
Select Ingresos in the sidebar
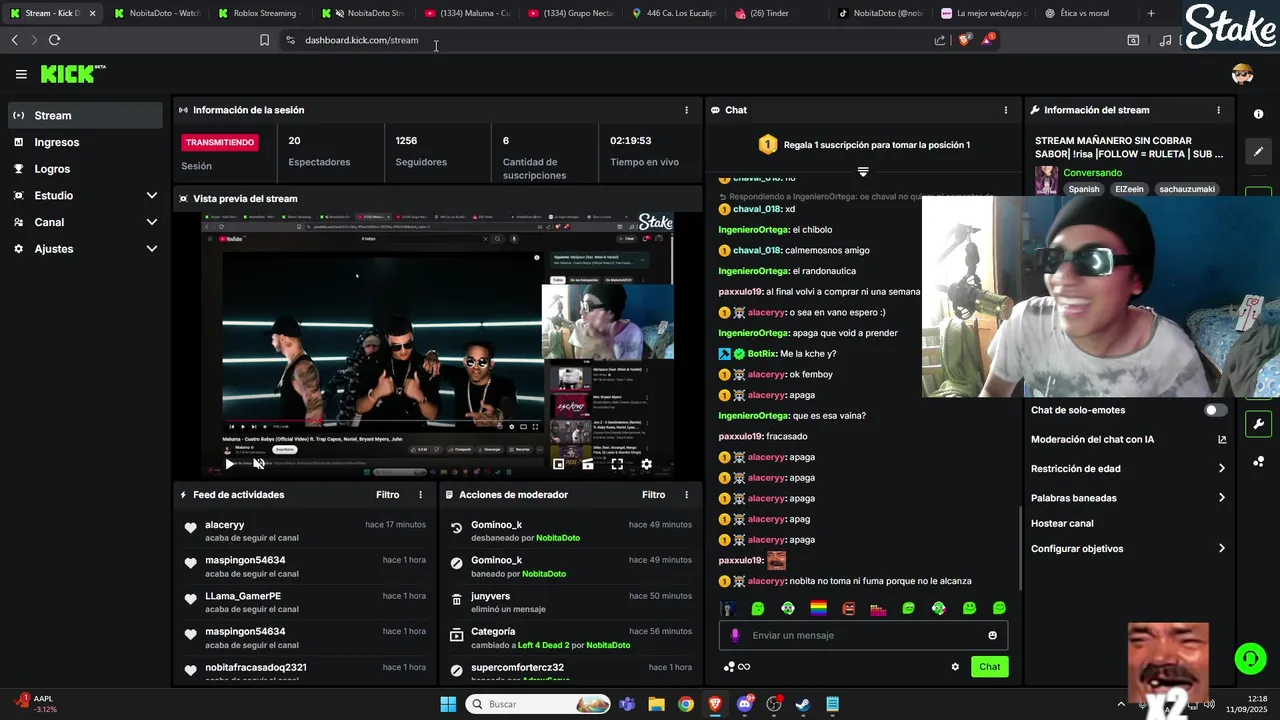click(x=85, y=142)
